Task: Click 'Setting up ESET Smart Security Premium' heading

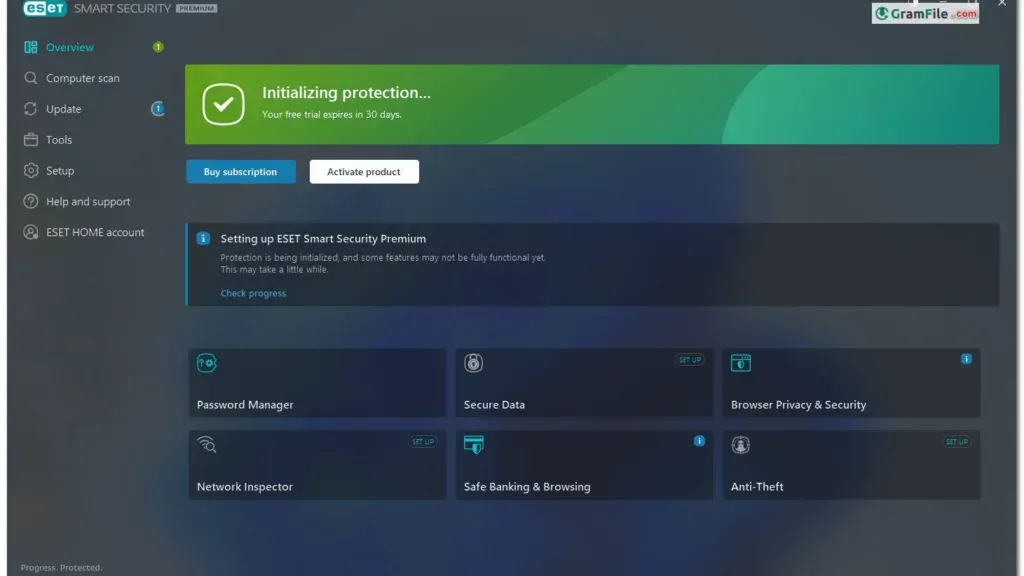Action: tap(323, 238)
